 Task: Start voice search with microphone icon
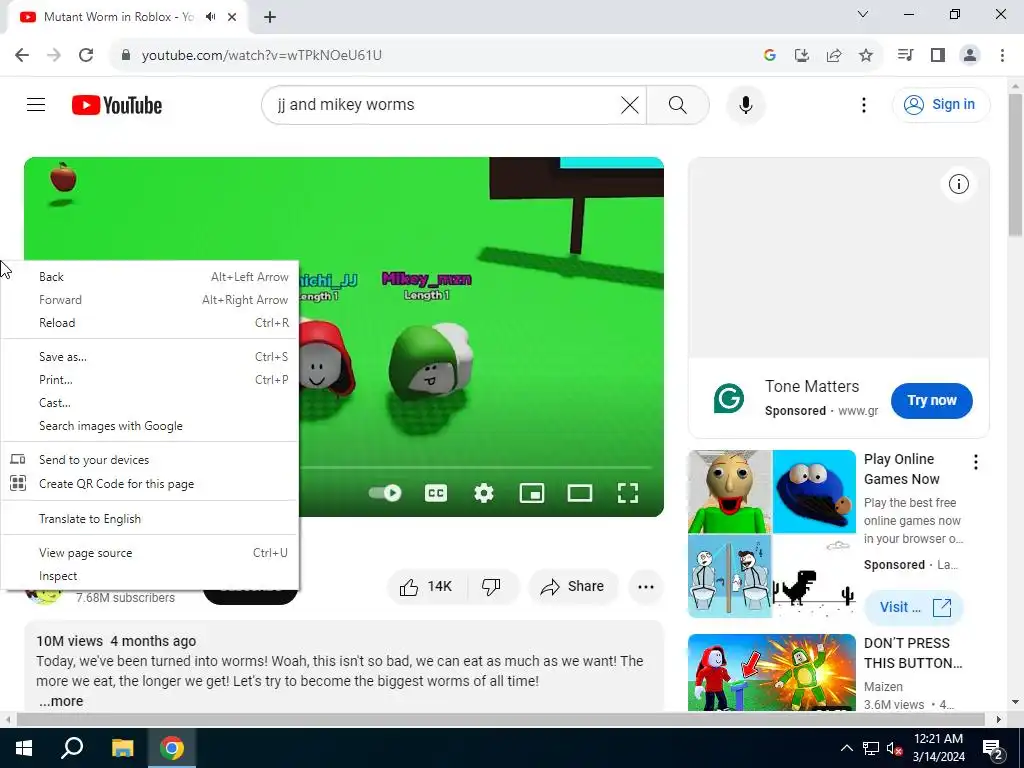point(746,104)
